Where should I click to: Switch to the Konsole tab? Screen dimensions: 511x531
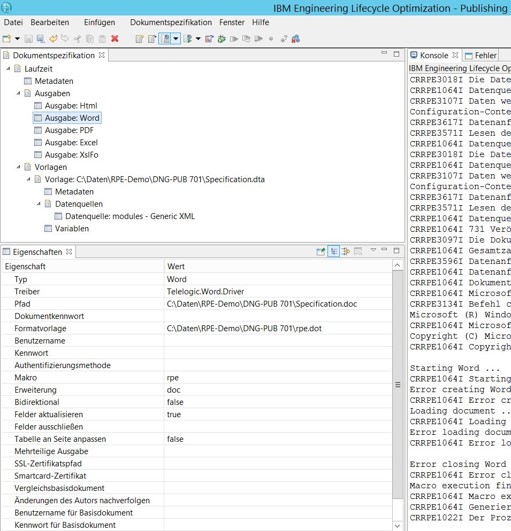(434, 55)
